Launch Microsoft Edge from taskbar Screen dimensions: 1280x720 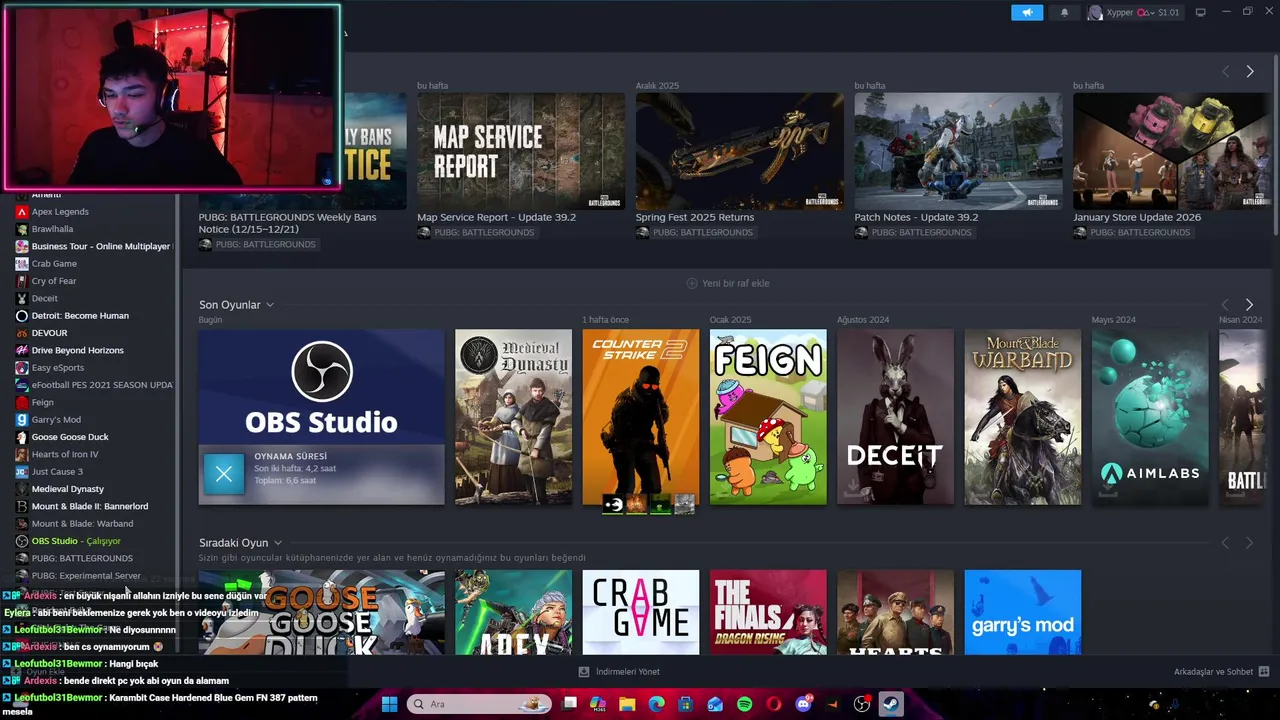[x=656, y=704]
